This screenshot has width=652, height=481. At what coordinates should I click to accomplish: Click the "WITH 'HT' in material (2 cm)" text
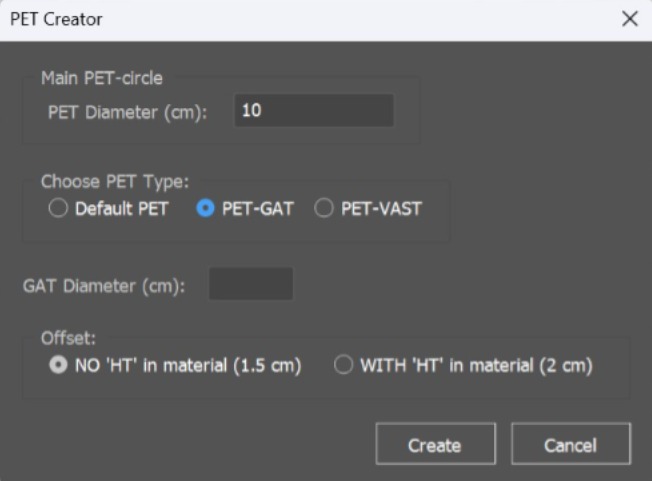tap(476, 366)
